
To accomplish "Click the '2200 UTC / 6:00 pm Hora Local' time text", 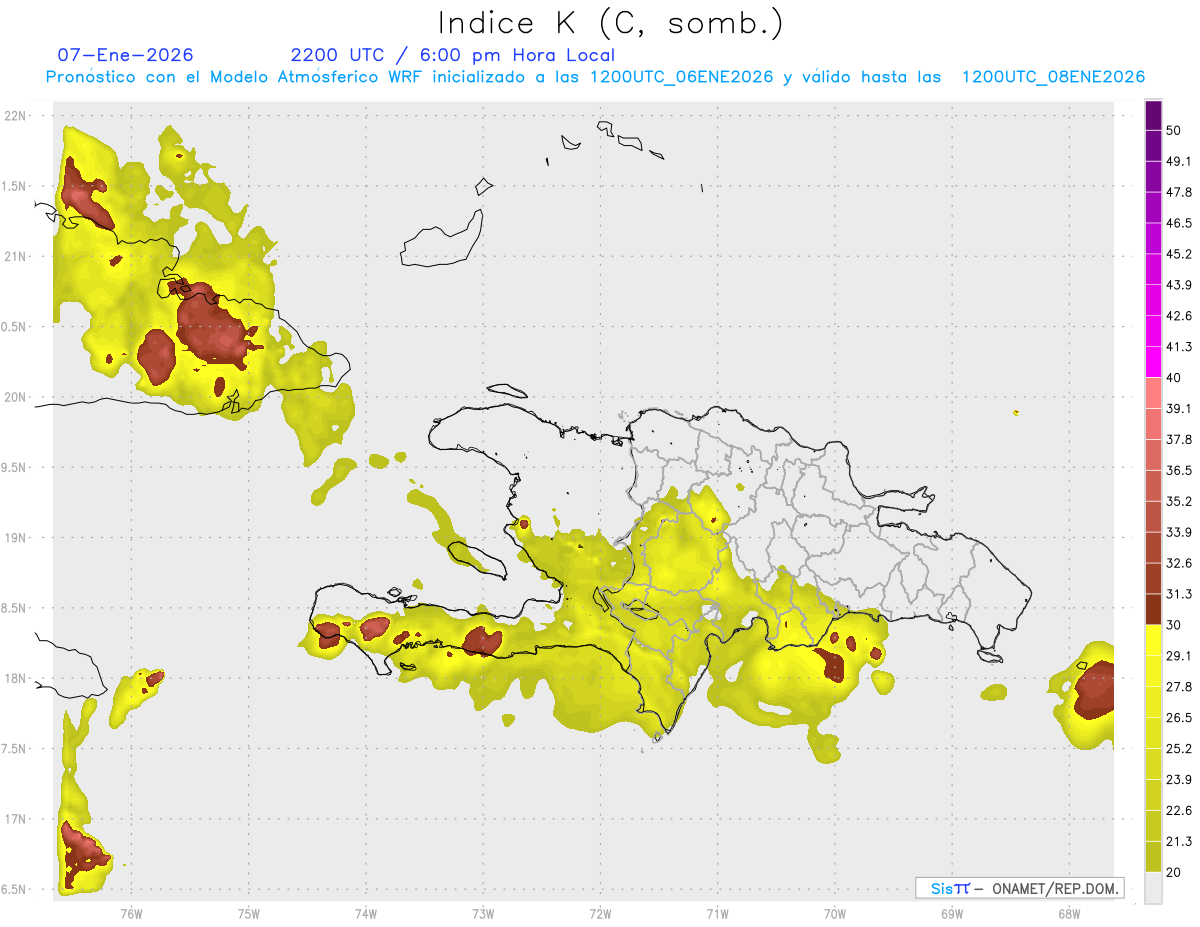I will 453,55.
